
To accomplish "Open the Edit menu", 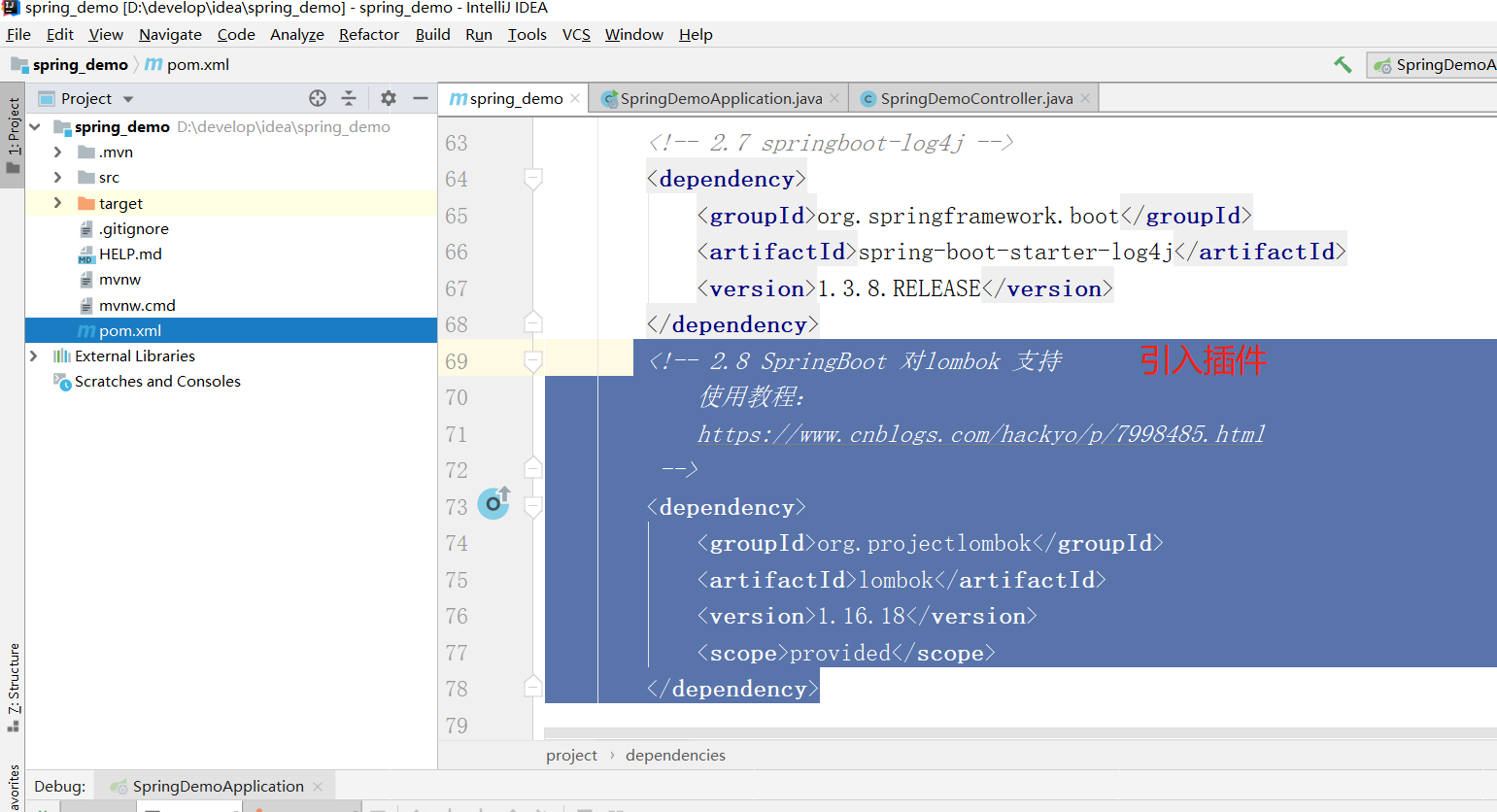I will point(60,35).
